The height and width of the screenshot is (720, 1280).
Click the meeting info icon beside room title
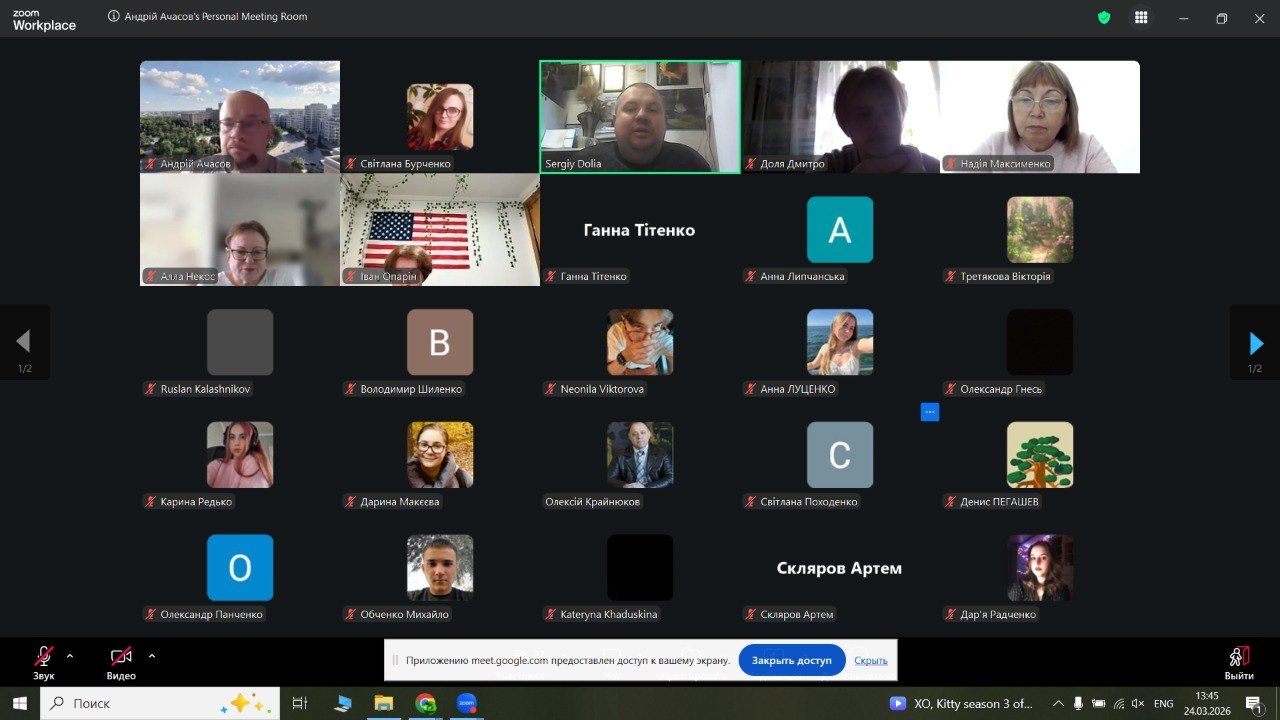coord(113,17)
